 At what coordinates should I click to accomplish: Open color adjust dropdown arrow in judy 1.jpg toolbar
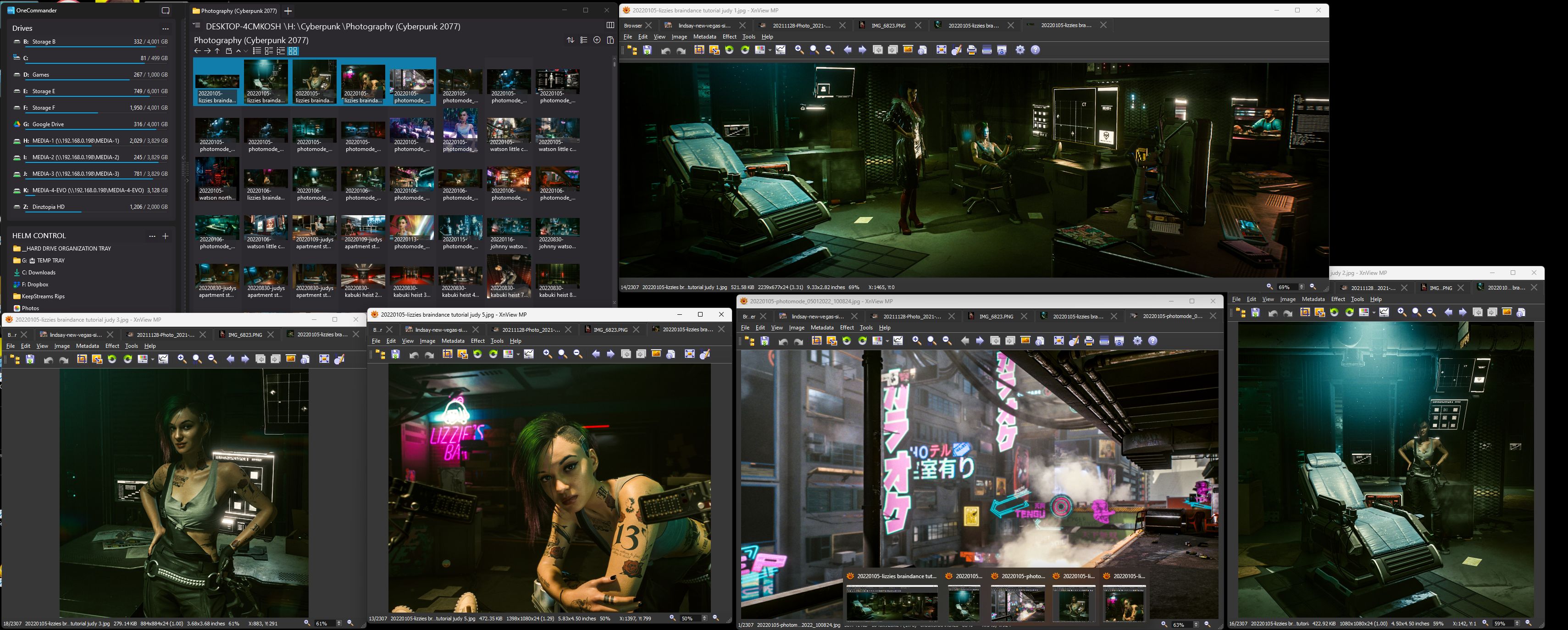770,50
